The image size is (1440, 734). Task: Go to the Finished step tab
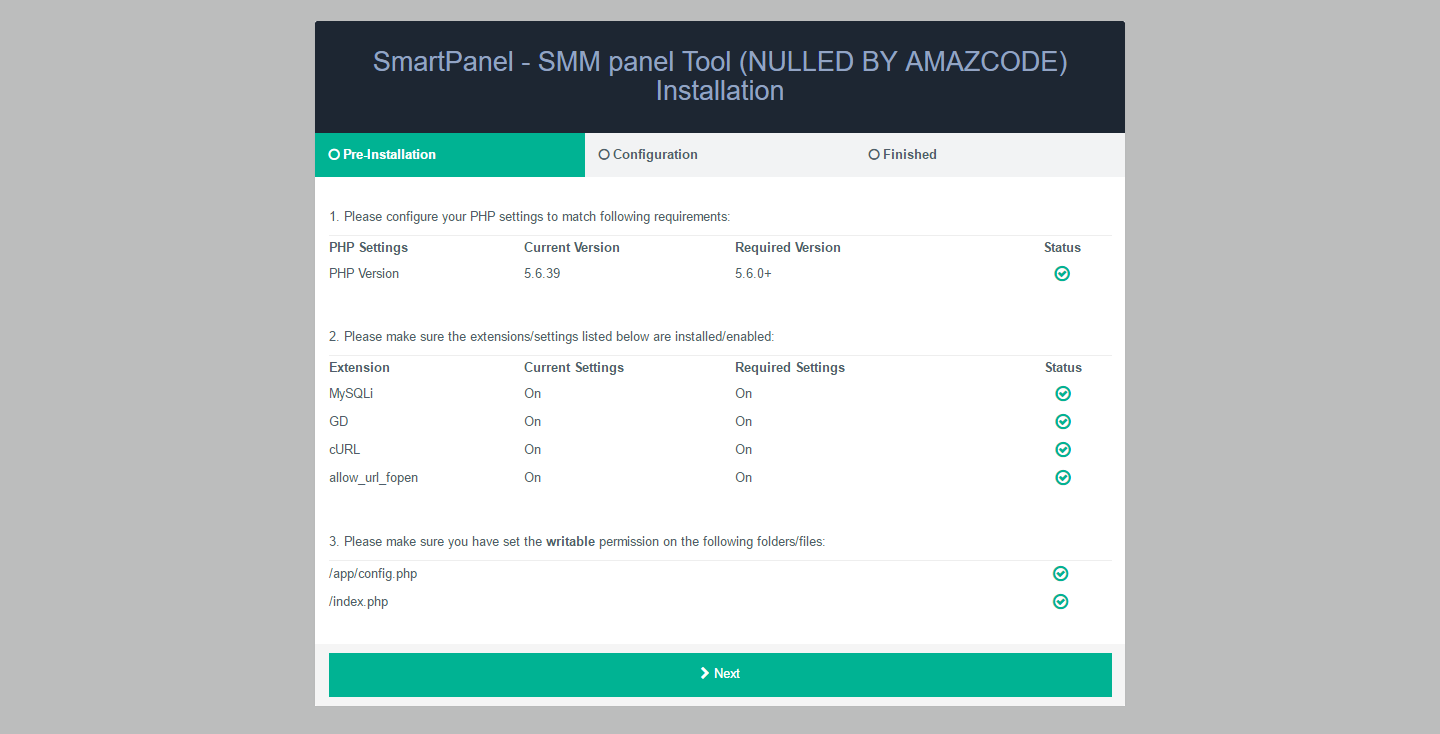coord(990,155)
